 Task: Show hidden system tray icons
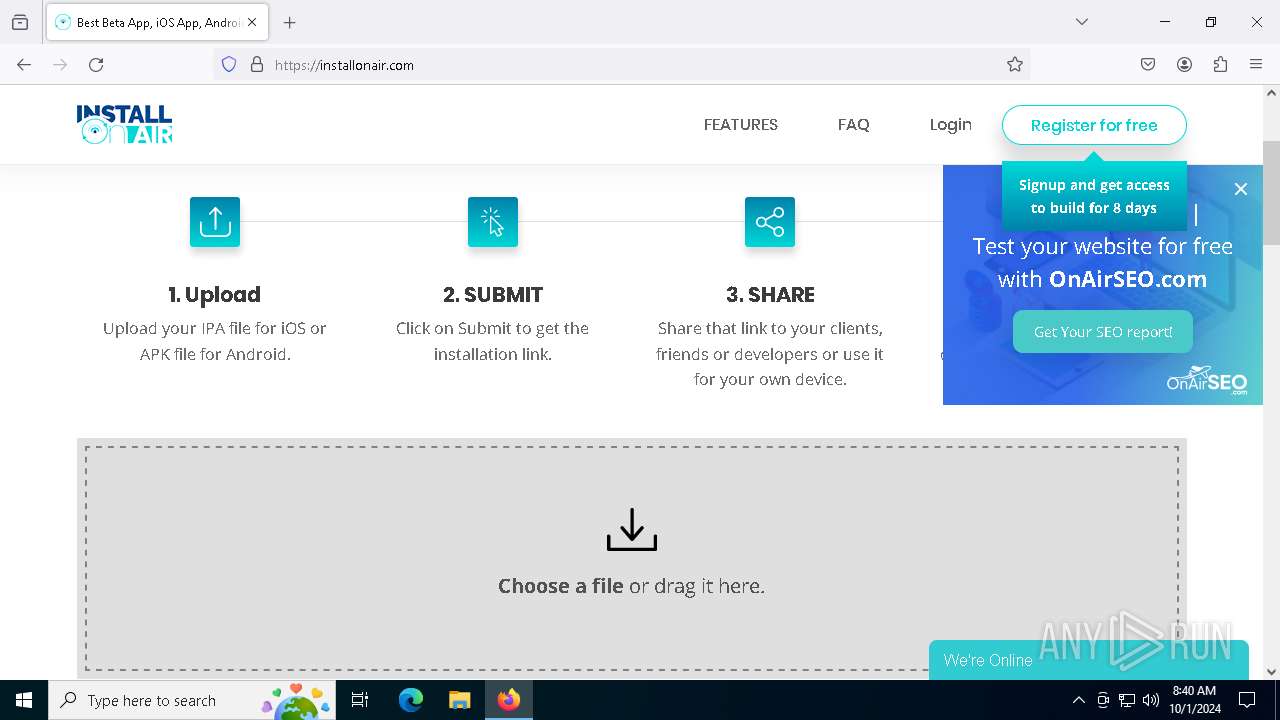point(1078,700)
